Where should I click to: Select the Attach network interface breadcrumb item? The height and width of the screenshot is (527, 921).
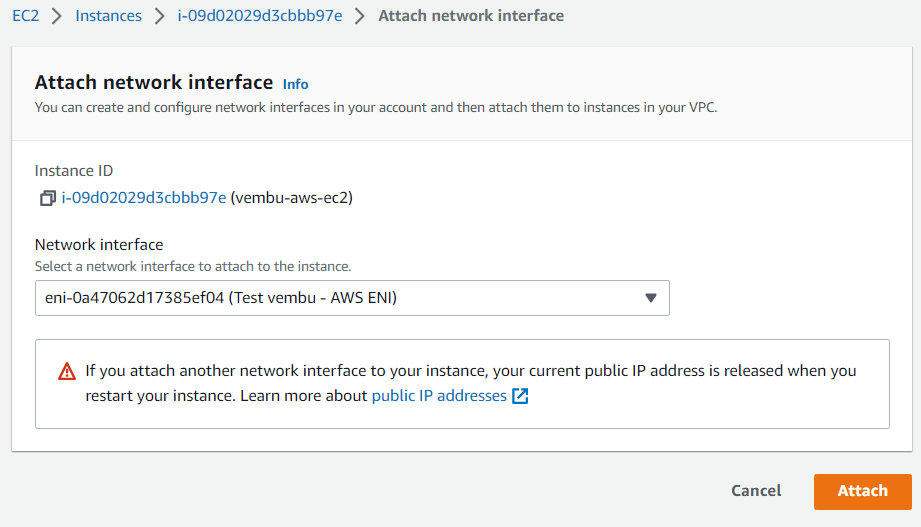click(471, 16)
